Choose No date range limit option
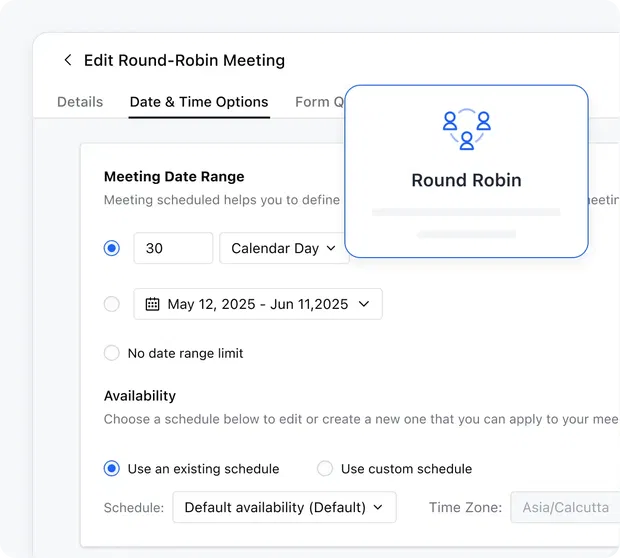The height and width of the screenshot is (558, 620). [x=112, y=353]
